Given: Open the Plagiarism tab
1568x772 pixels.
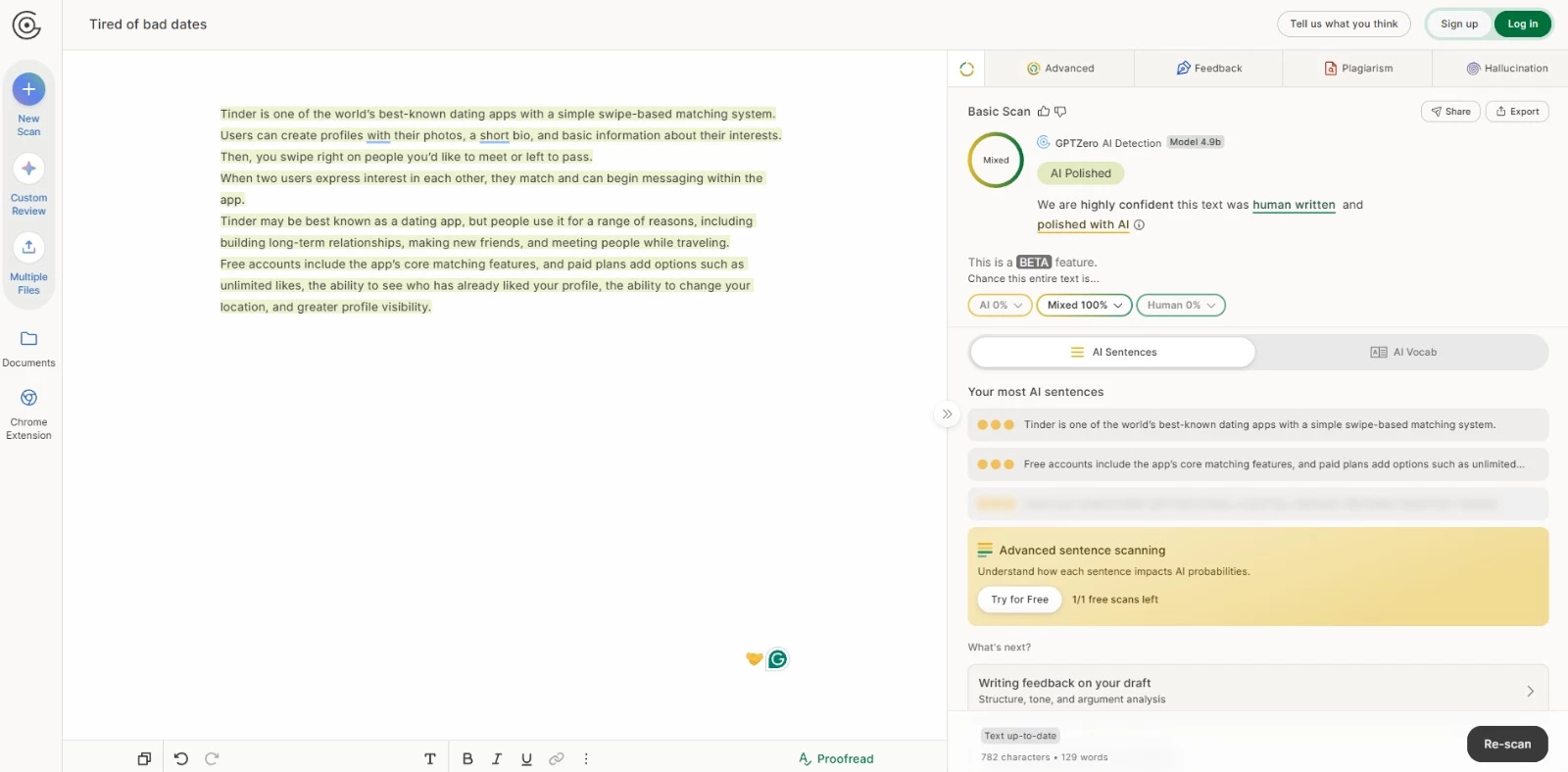Looking at the screenshot, I should pyautogui.click(x=1357, y=69).
